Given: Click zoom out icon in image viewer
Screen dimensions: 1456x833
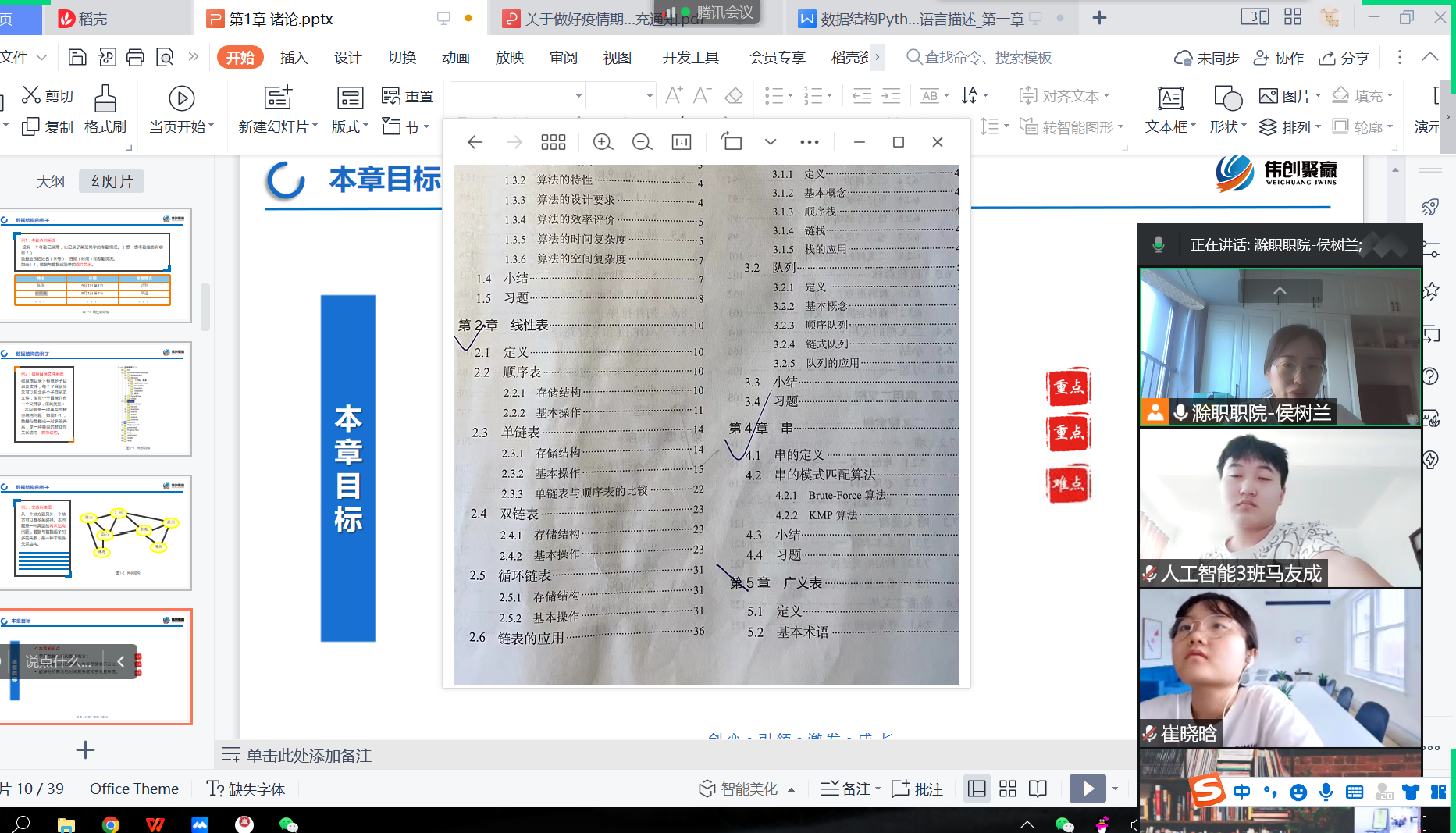Looking at the screenshot, I should click(642, 142).
